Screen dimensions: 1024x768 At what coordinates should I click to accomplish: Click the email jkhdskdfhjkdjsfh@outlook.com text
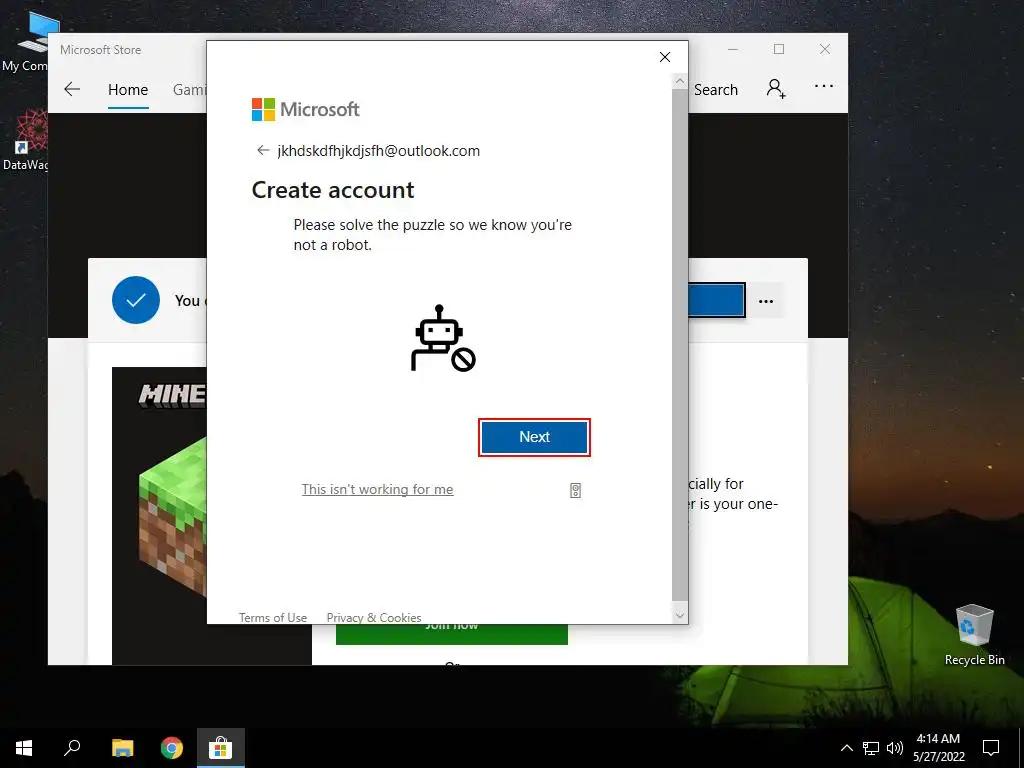point(379,151)
